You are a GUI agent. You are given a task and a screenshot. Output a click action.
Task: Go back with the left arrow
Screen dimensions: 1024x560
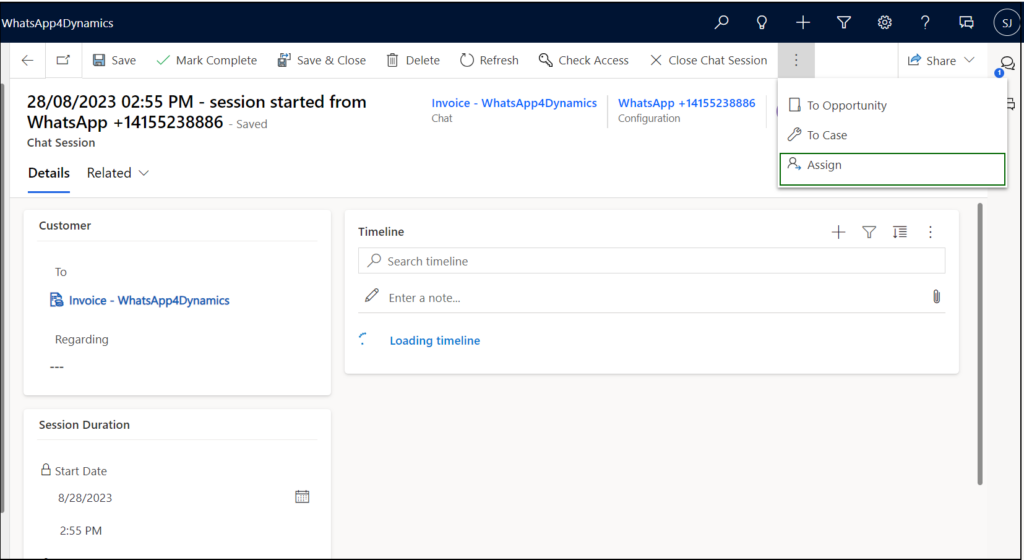[x=27, y=60]
